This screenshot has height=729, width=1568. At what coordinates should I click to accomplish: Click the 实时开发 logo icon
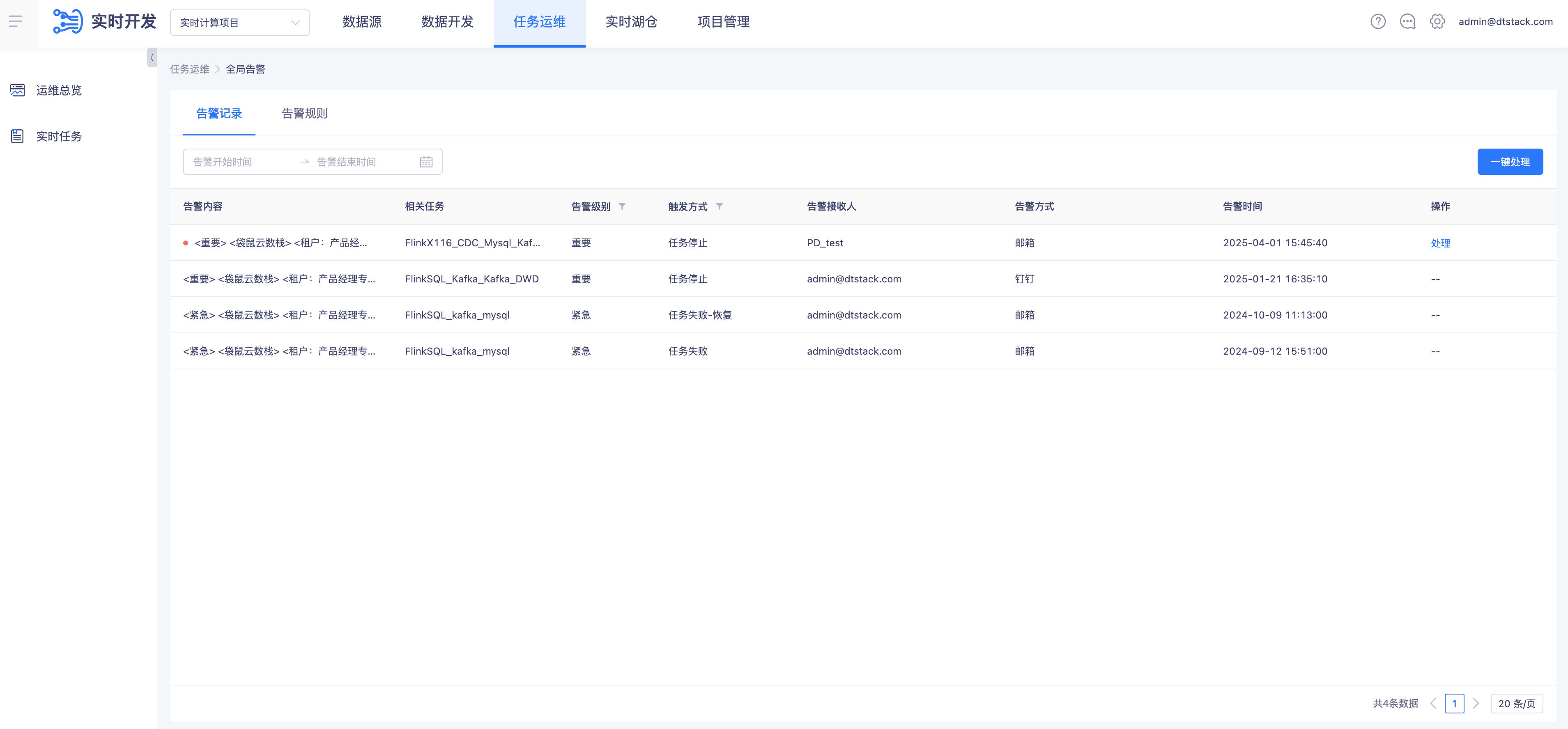tap(68, 22)
